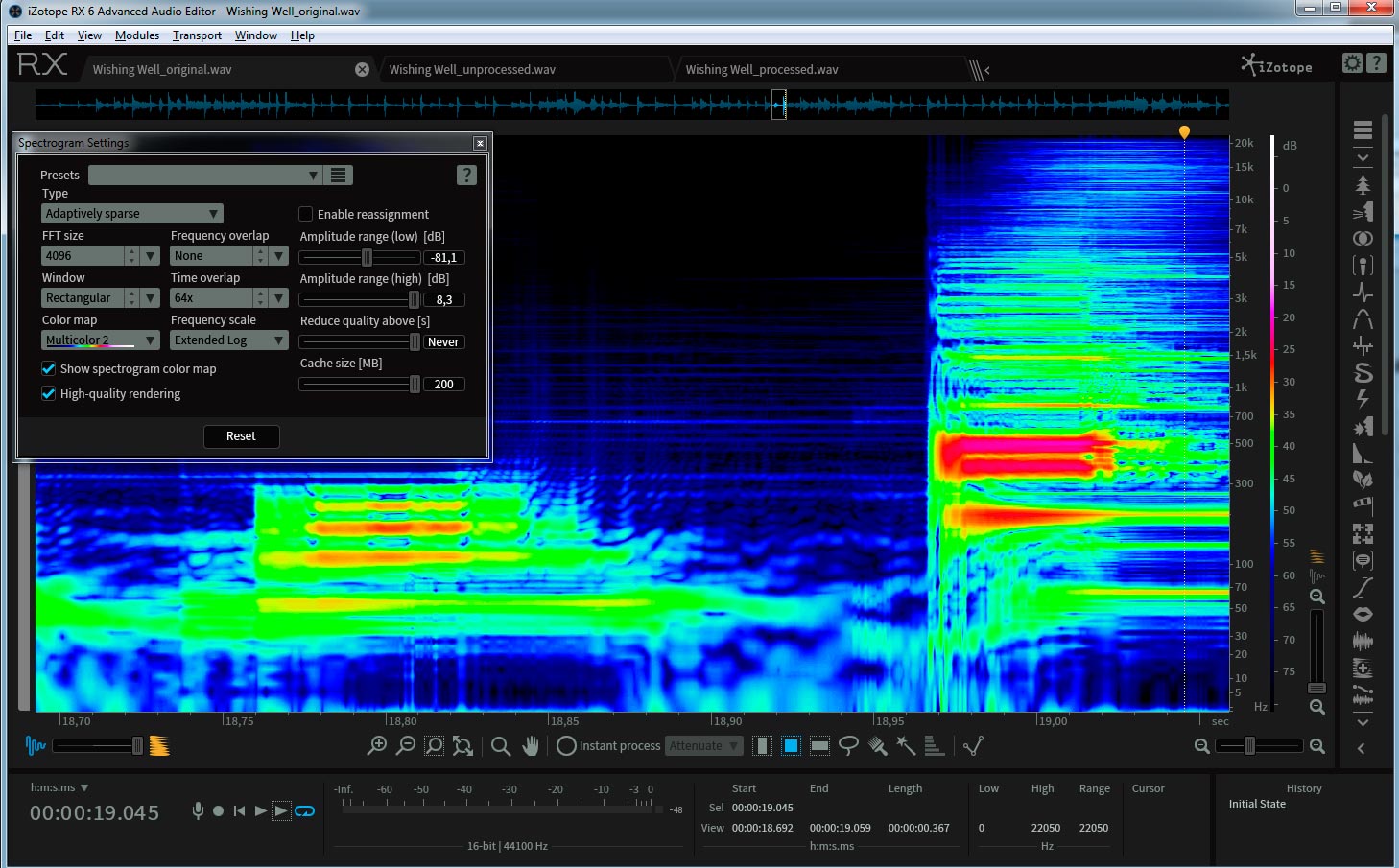Open the Extended Log frequency scale dropdown
This screenshot has height=868, width=1399.
pos(229,340)
